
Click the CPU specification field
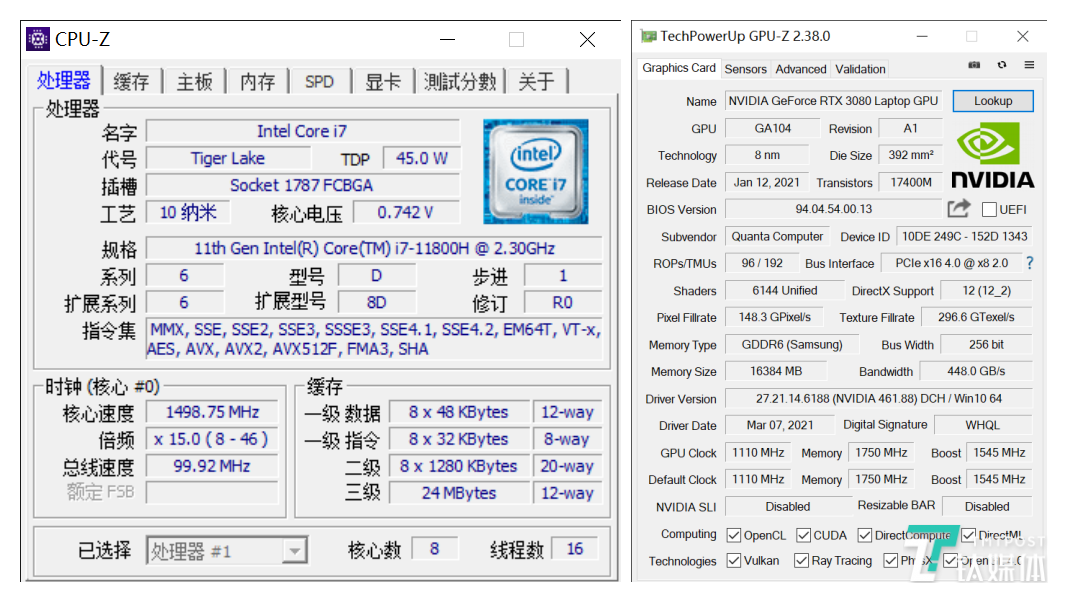tap(374, 248)
